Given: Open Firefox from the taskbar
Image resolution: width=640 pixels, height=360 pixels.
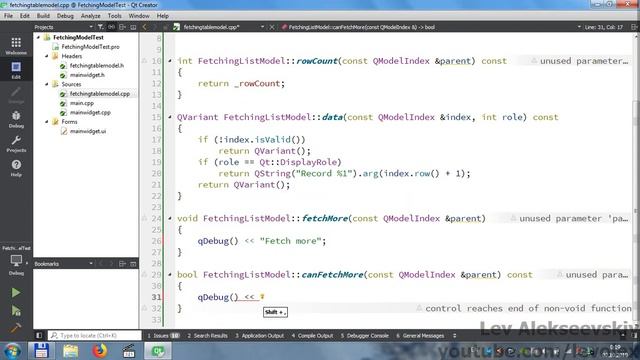Looking at the screenshot, I should pos(100,351).
